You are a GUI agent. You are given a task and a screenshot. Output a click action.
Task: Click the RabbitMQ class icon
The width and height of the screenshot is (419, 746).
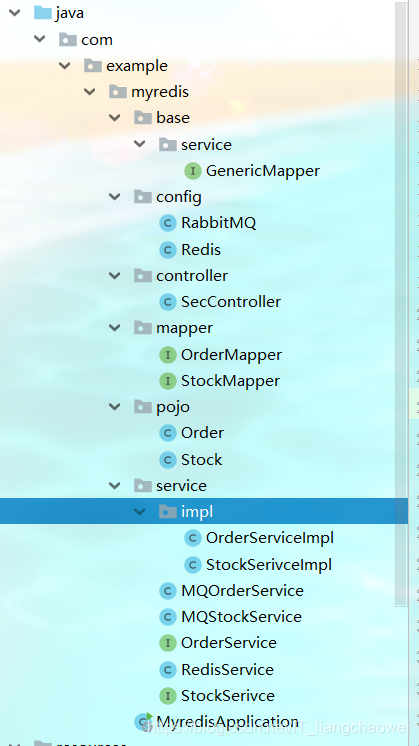click(x=167, y=223)
